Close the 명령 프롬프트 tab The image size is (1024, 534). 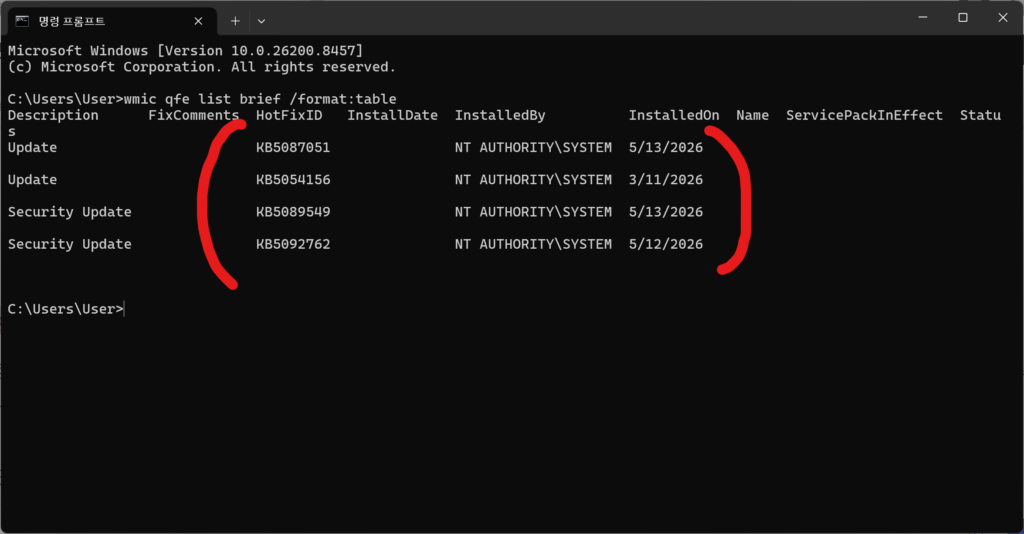coord(199,22)
